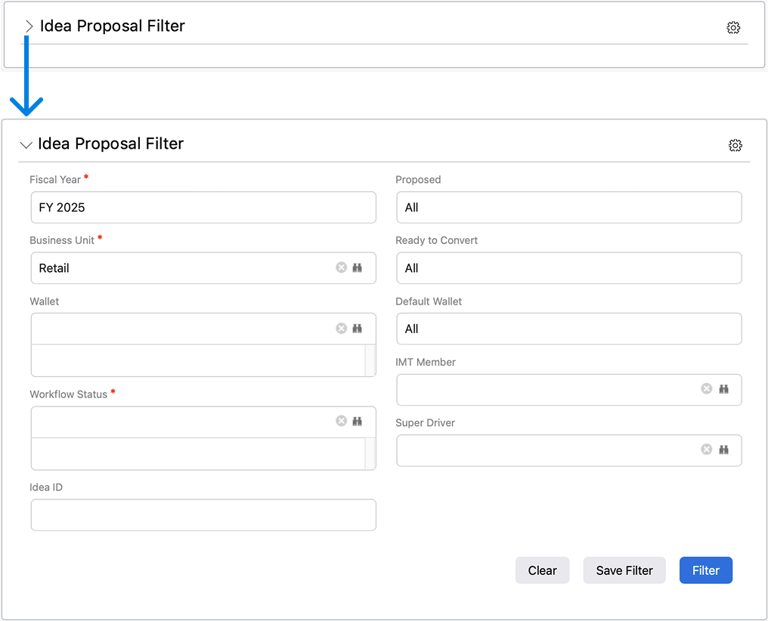Focus the Idea ID input field

click(203, 515)
